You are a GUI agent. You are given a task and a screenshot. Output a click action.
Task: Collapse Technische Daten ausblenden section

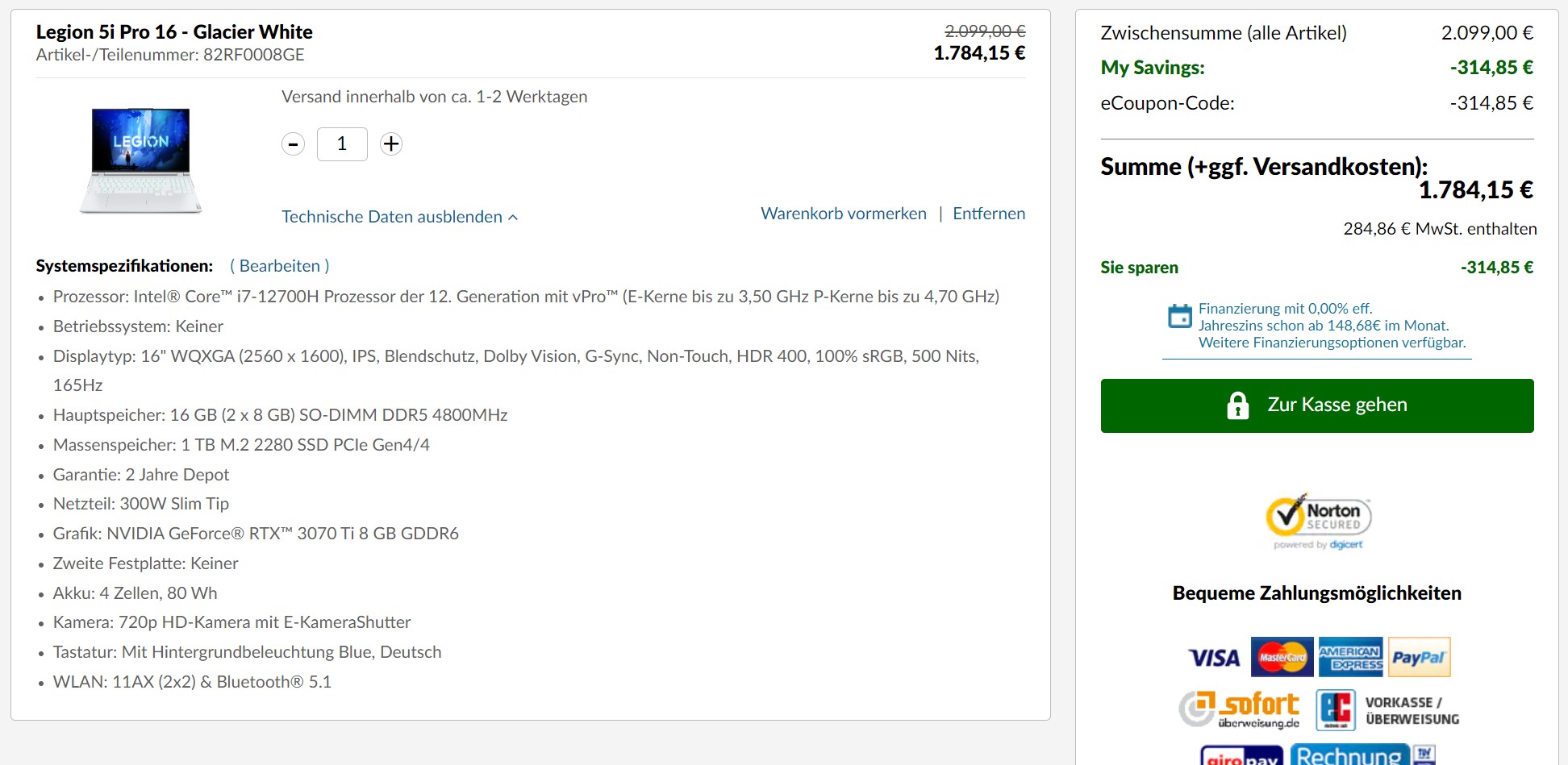[399, 217]
